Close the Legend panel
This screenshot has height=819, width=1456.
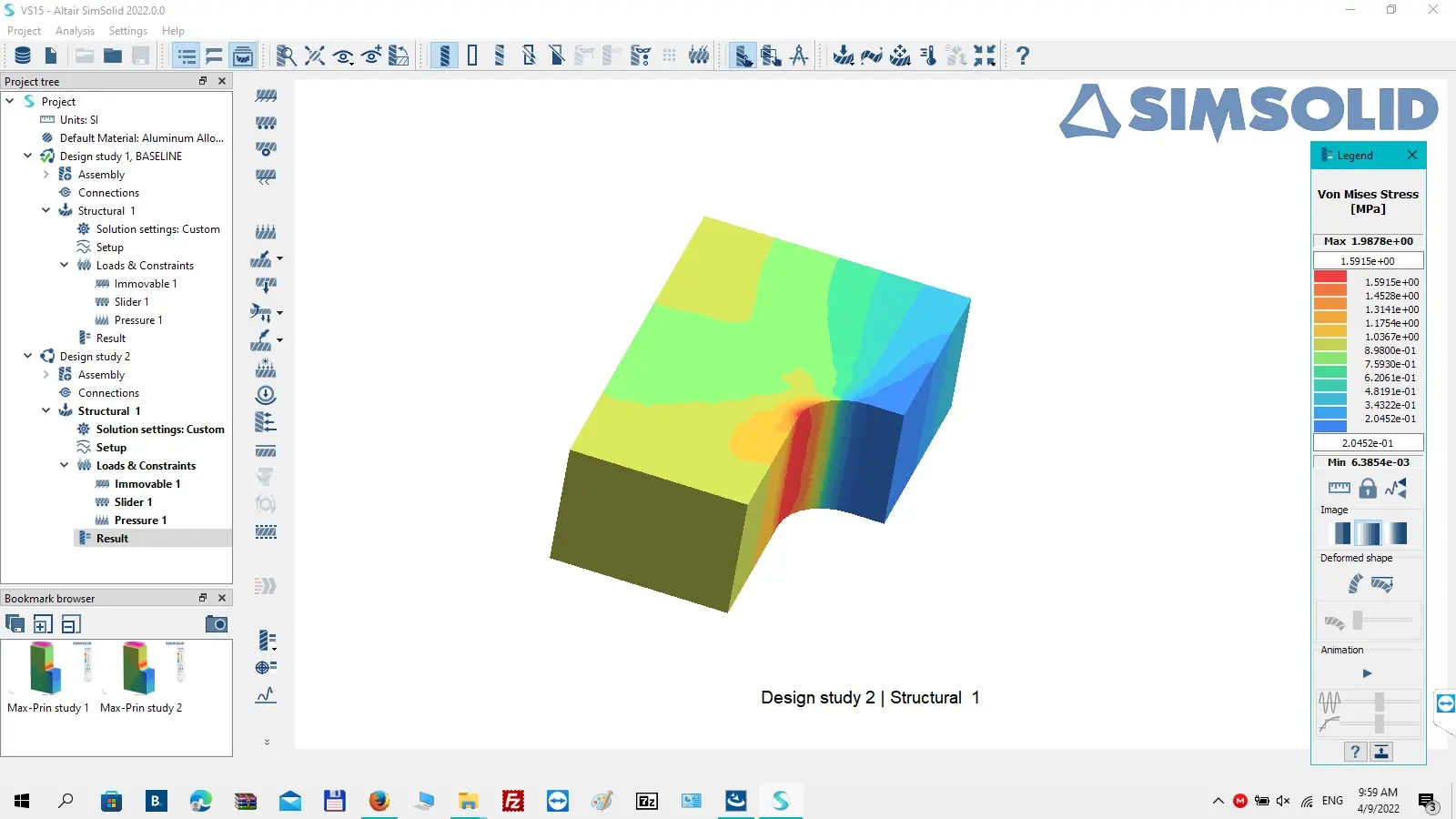1412,155
